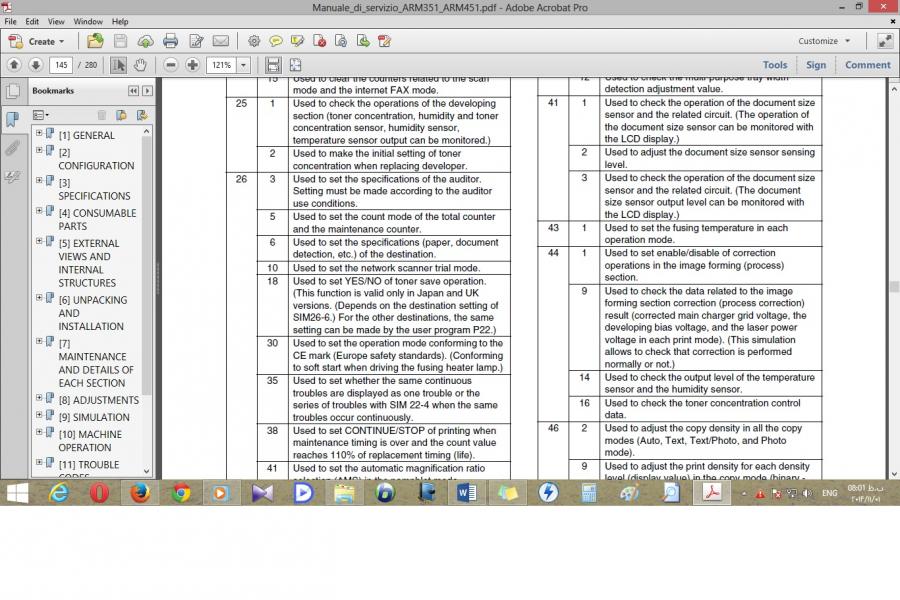Open the Tools pane
The image size is (900, 600).
(x=775, y=65)
